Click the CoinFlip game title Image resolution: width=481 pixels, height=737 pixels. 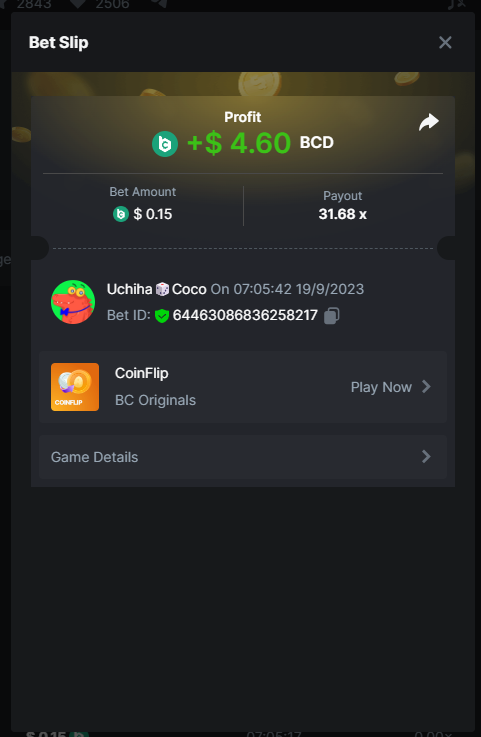pyautogui.click(x=142, y=373)
